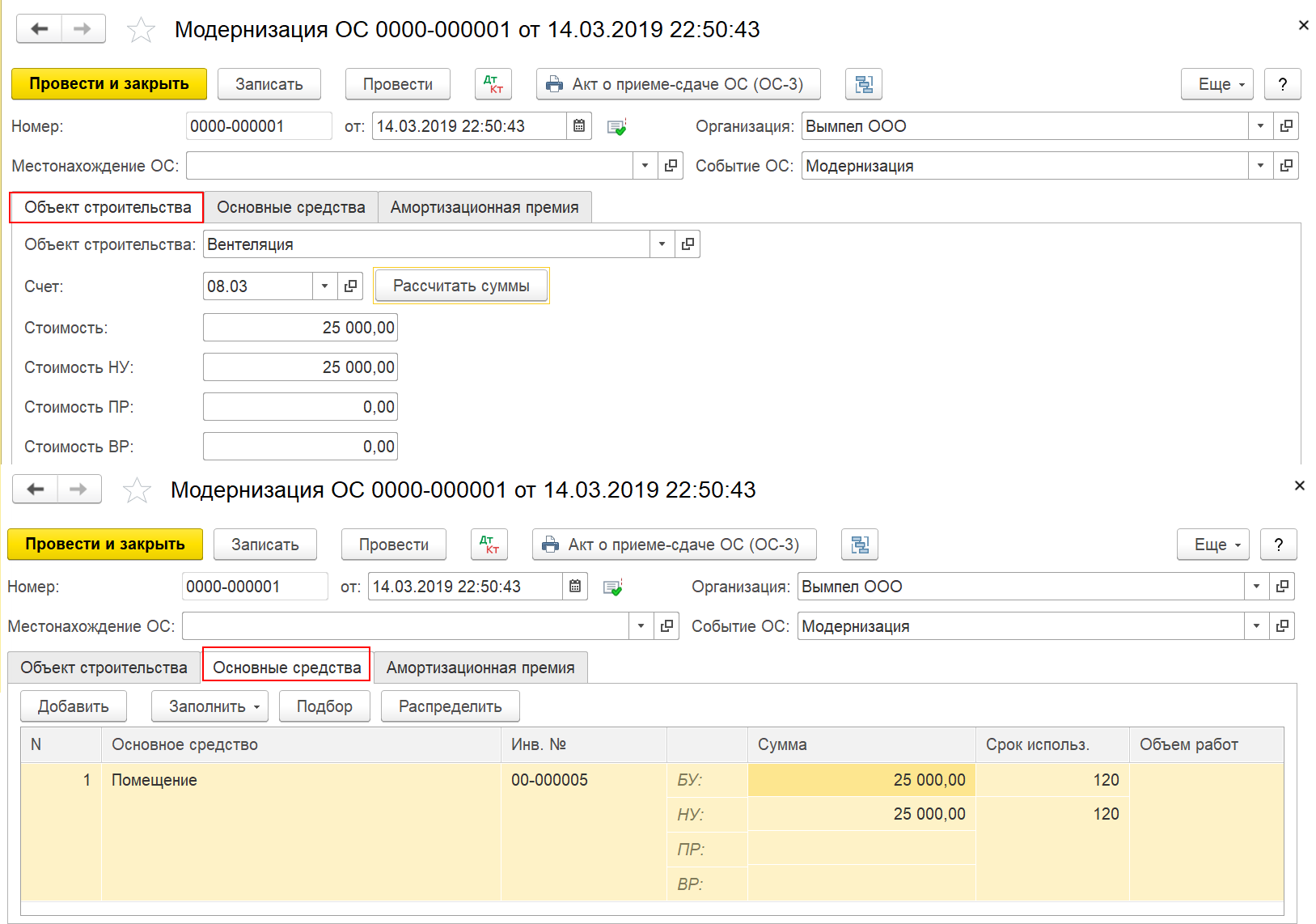The width and height of the screenshot is (1316, 924).
Task: Click the star favorite icon in the upper window
Action: 142,30
